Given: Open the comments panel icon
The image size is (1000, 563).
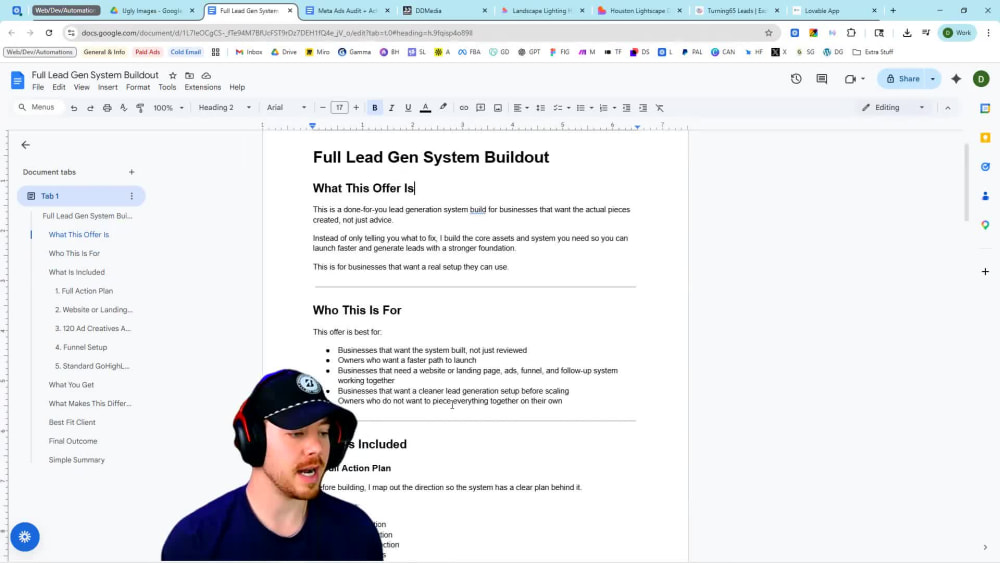Looking at the screenshot, I should pyautogui.click(x=822, y=79).
